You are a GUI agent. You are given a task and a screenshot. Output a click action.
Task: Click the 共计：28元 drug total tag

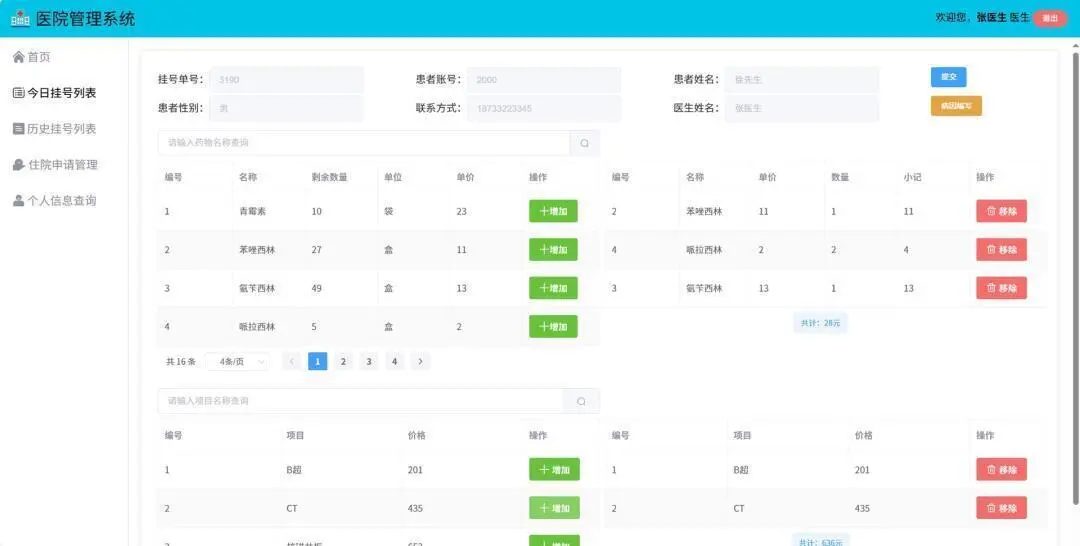820,323
